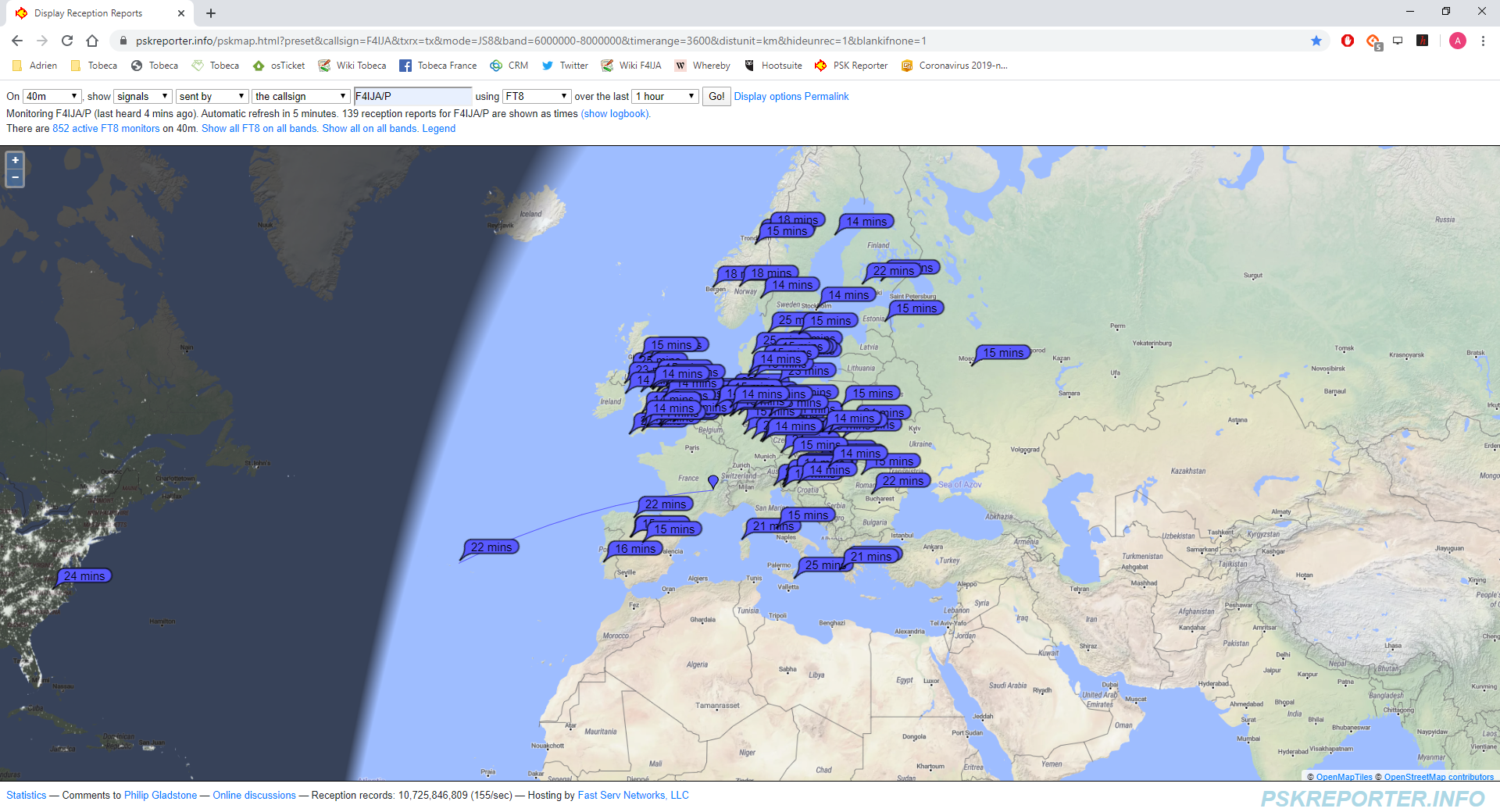Image resolution: width=1500 pixels, height=812 pixels.
Task: Open the Chrome profile avatar
Action: (x=1457, y=41)
